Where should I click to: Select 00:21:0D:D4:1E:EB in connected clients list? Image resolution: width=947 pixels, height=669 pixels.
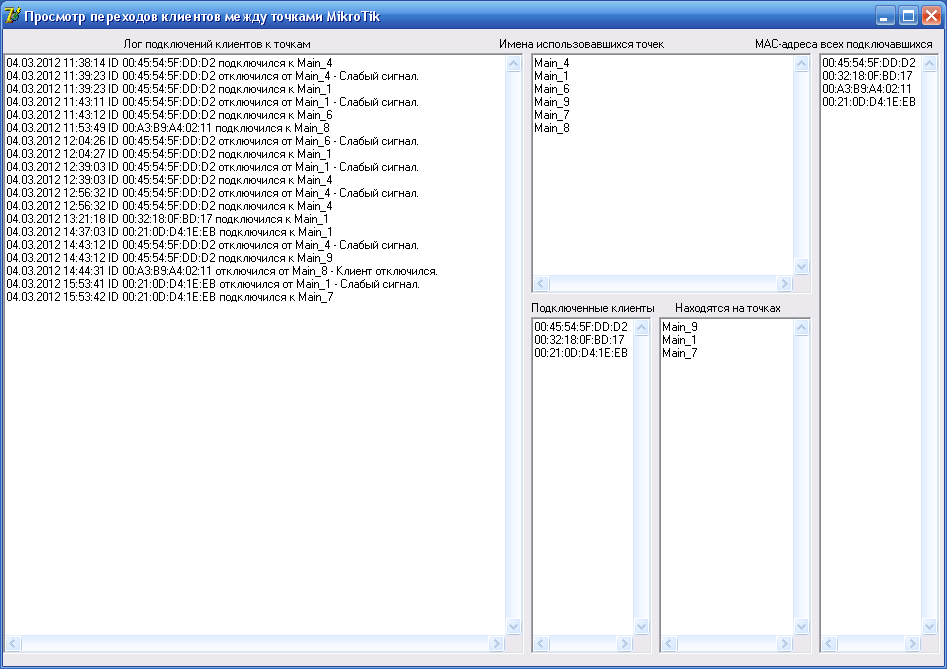[580, 353]
